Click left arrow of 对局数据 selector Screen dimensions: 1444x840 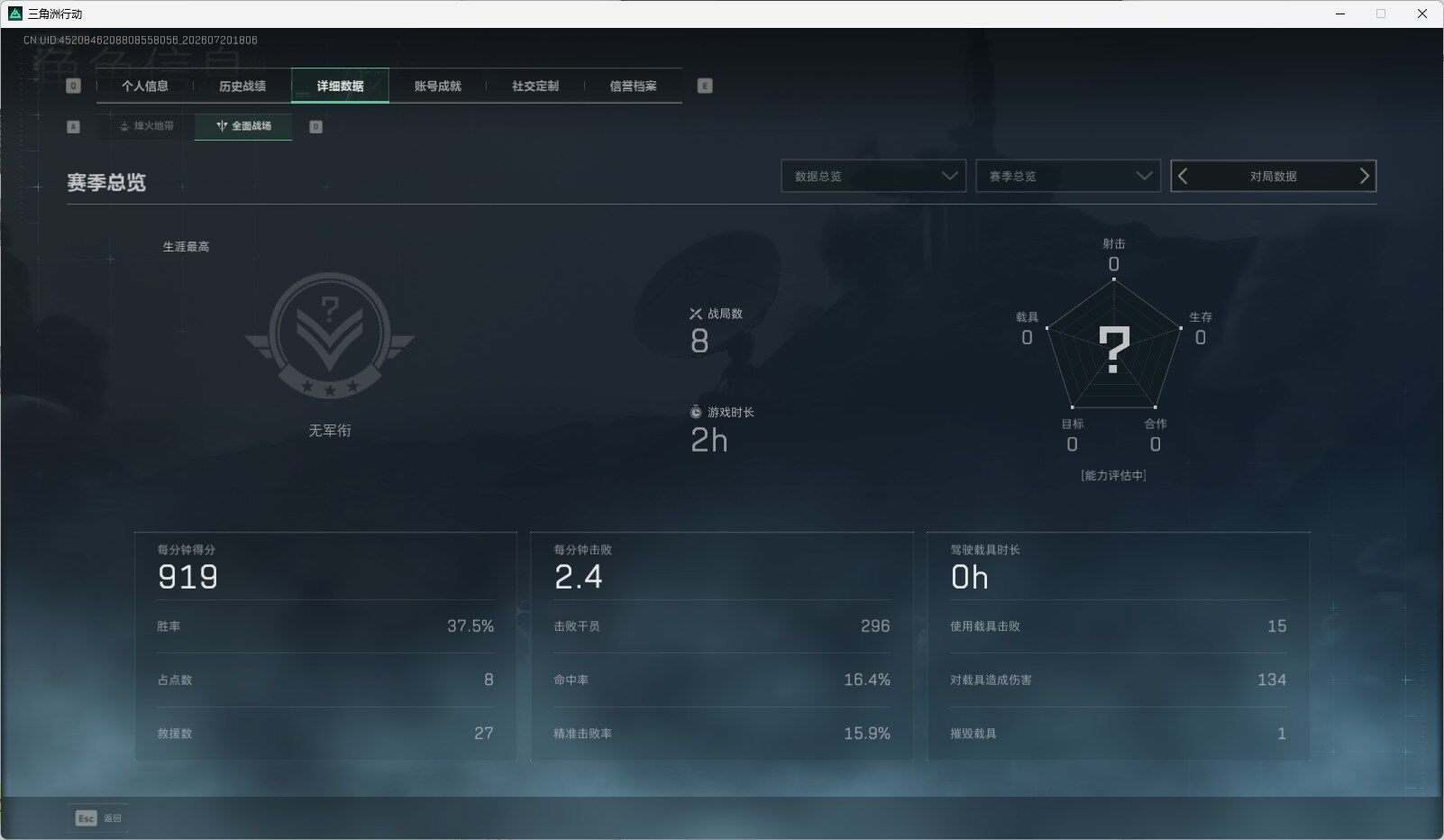pyautogui.click(x=1184, y=177)
